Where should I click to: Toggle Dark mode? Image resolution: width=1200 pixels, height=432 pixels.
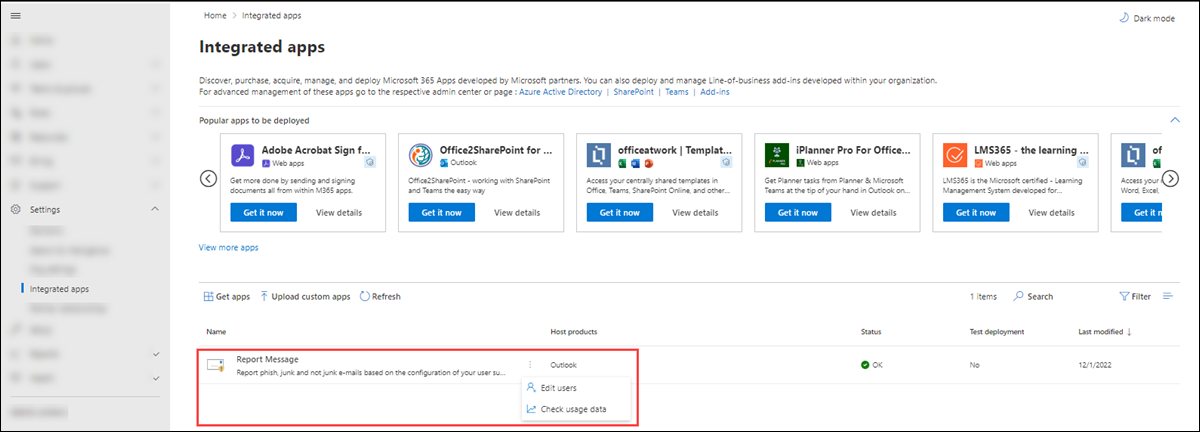(1146, 18)
